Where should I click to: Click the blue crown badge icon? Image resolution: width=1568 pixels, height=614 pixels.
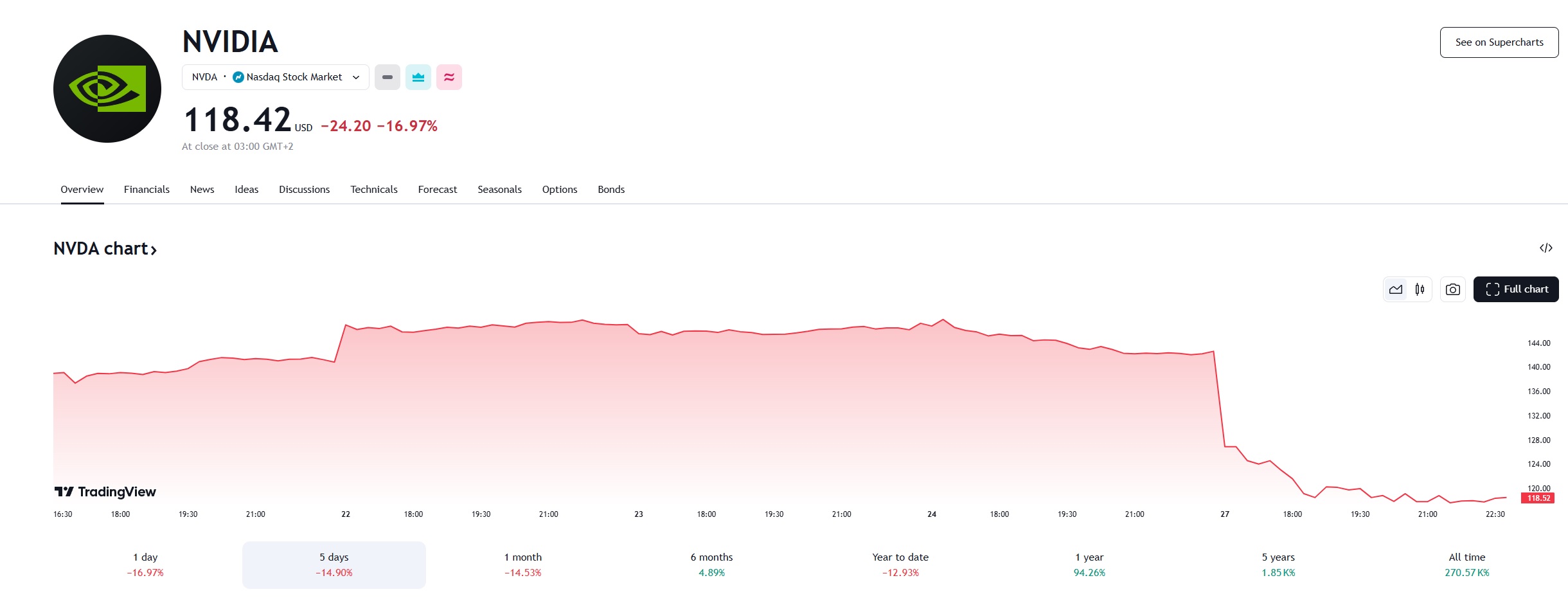pos(418,77)
